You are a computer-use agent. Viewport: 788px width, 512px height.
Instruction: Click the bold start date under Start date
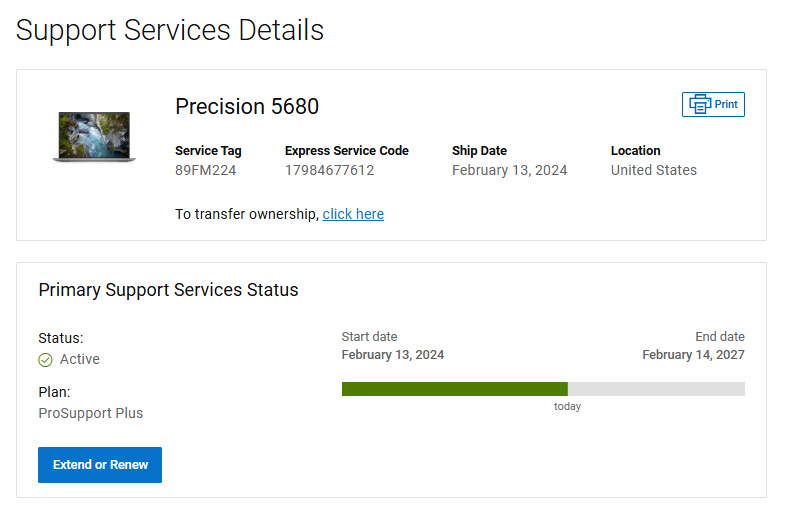point(393,355)
